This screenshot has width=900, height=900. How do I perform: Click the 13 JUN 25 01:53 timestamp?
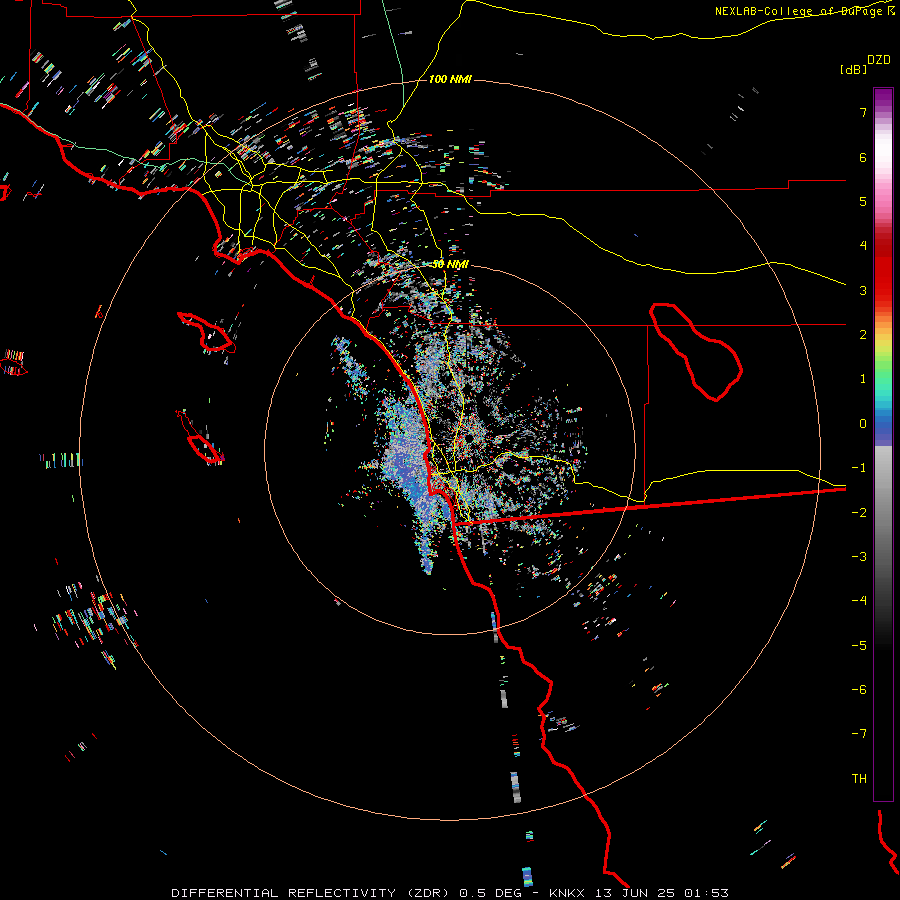[660, 893]
